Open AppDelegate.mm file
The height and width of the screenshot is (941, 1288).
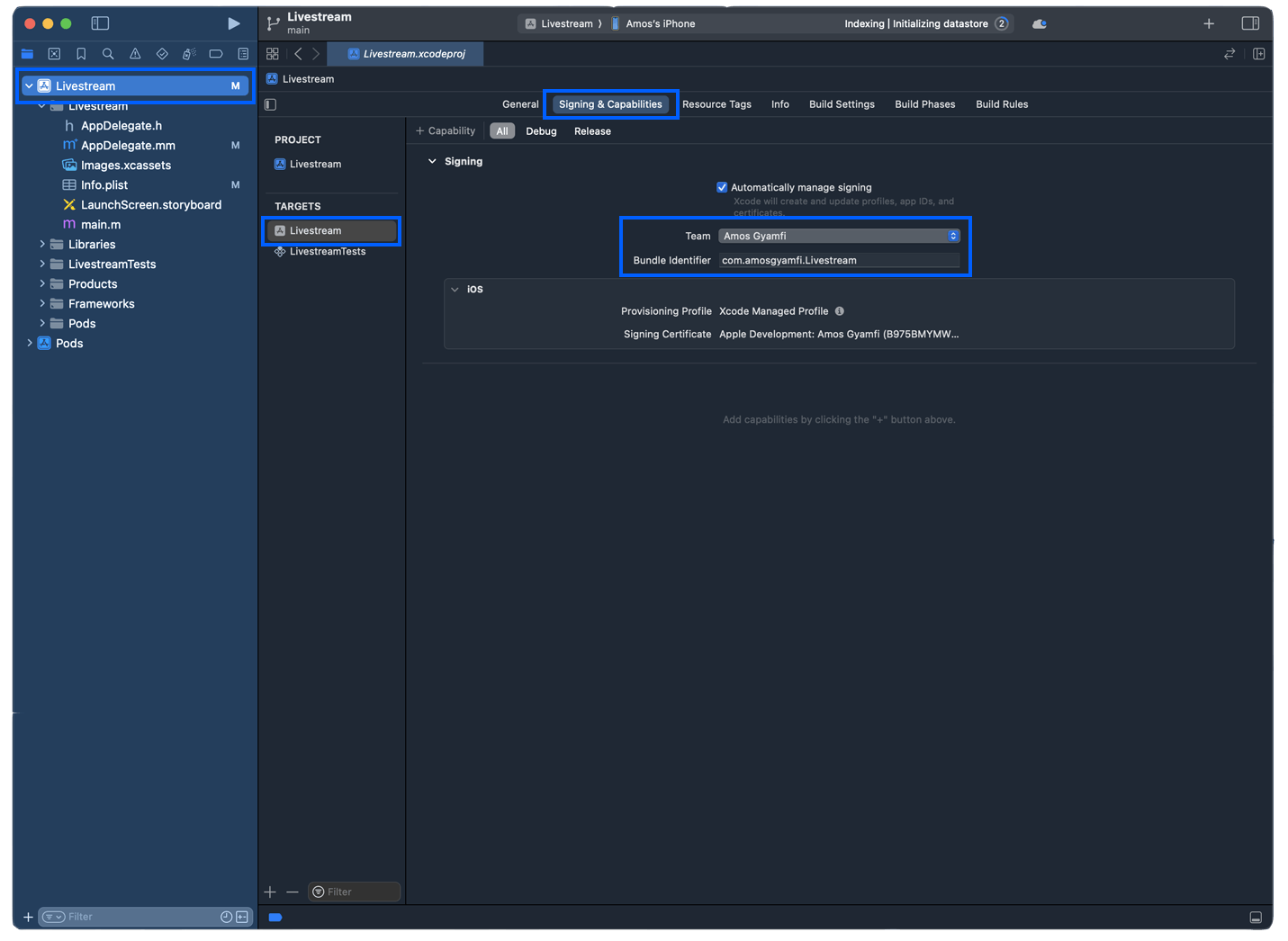pyautogui.click(x=128, y=146)
